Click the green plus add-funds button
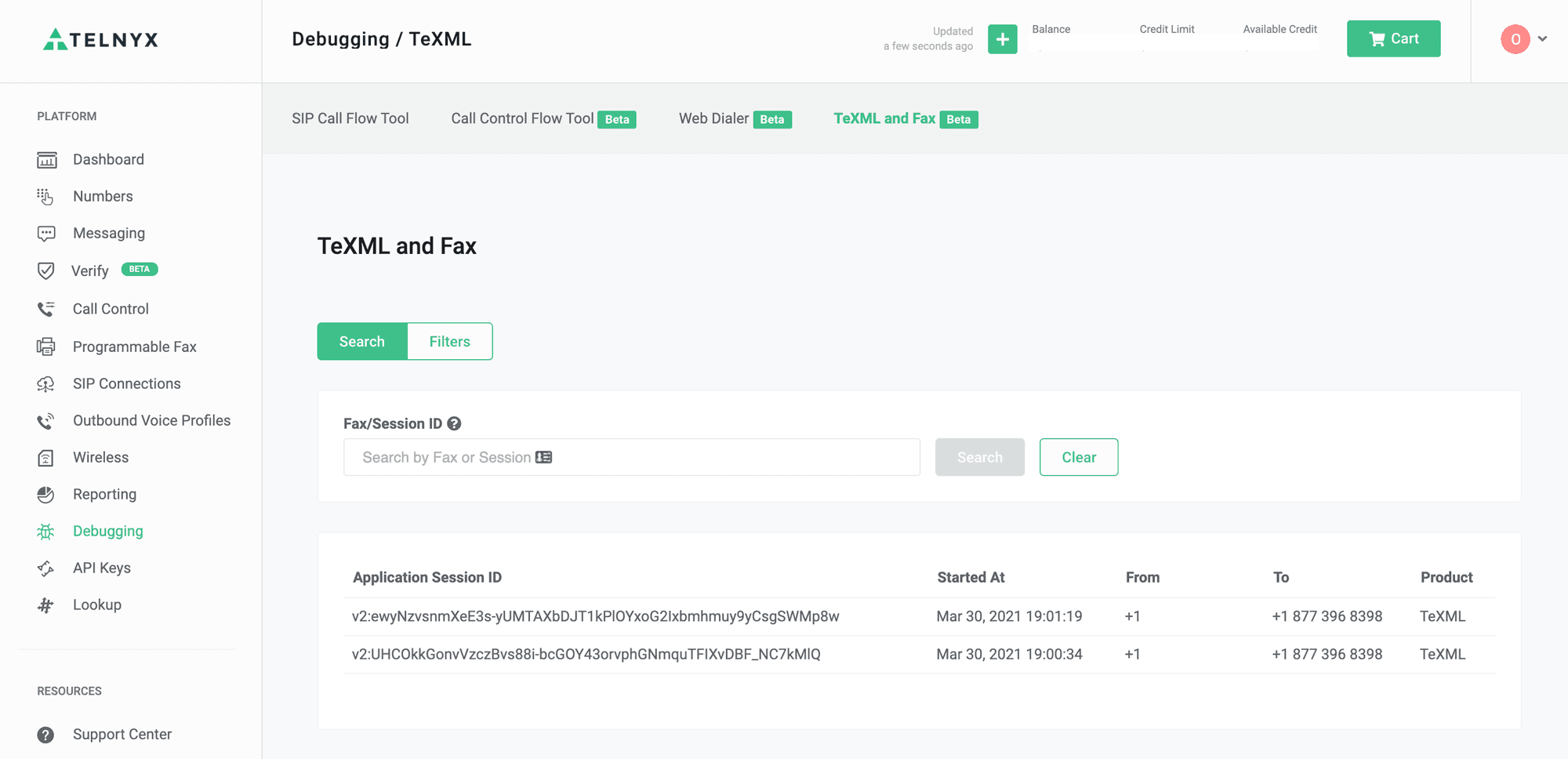The height and width of the screenshot is (759, 1568). click(1002, 39)
